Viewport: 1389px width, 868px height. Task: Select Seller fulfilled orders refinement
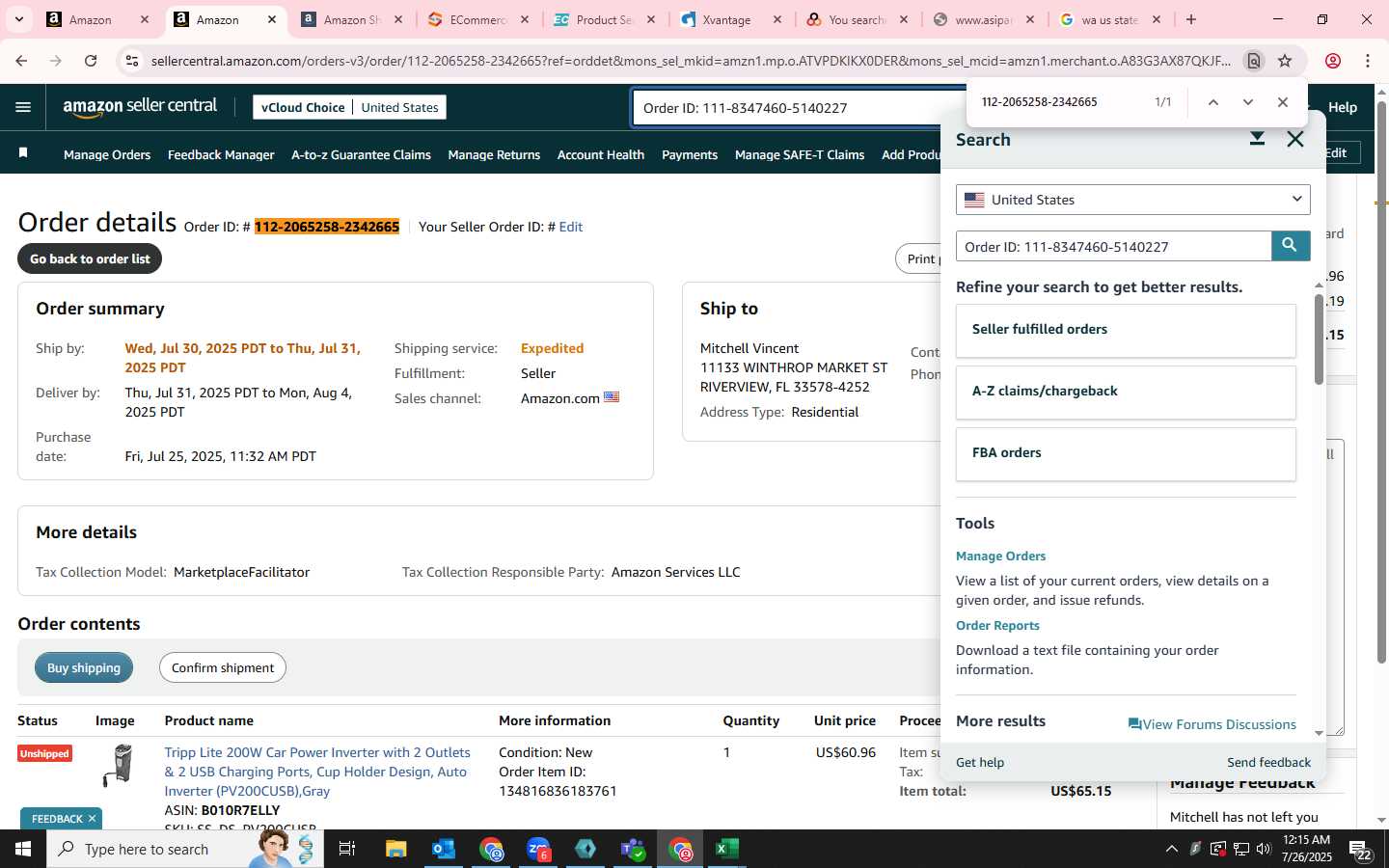(x=1126, y=331)
